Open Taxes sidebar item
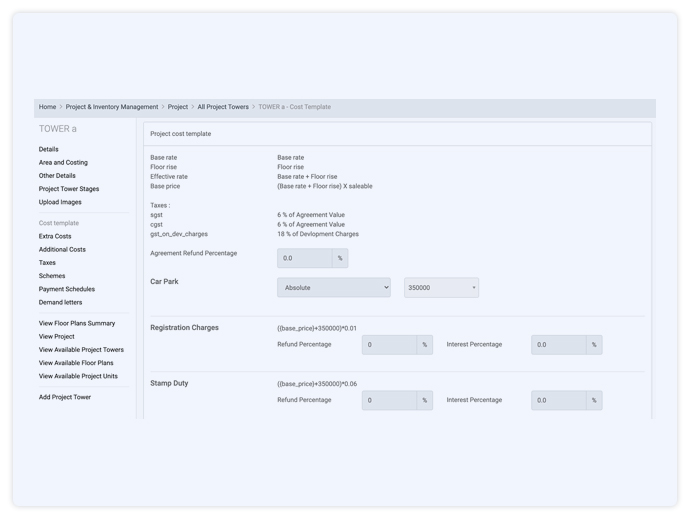The height and width of the screenshot is (517, 689). click(x=47, y=263)
